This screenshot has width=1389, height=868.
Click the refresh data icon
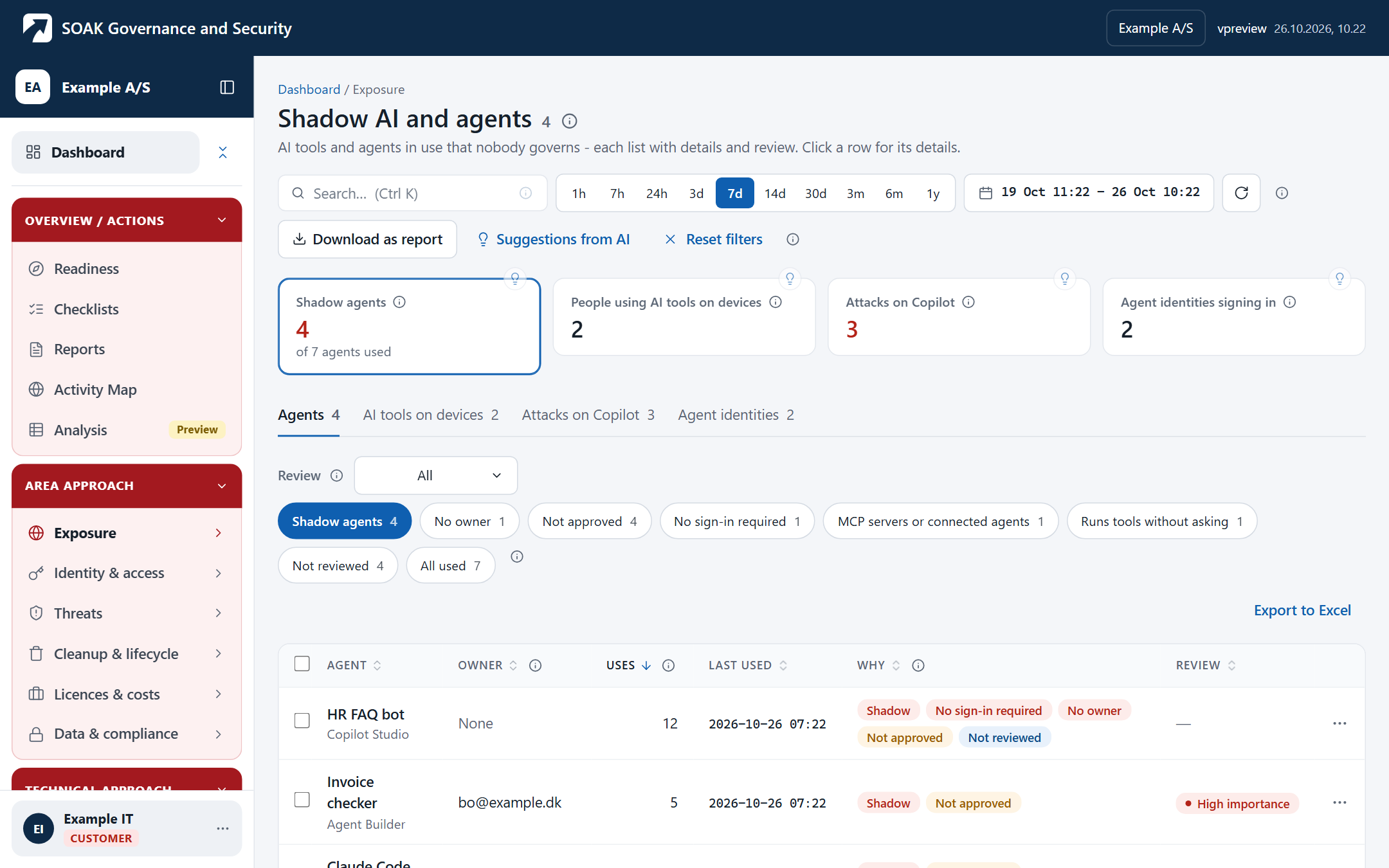point(1241,193)
